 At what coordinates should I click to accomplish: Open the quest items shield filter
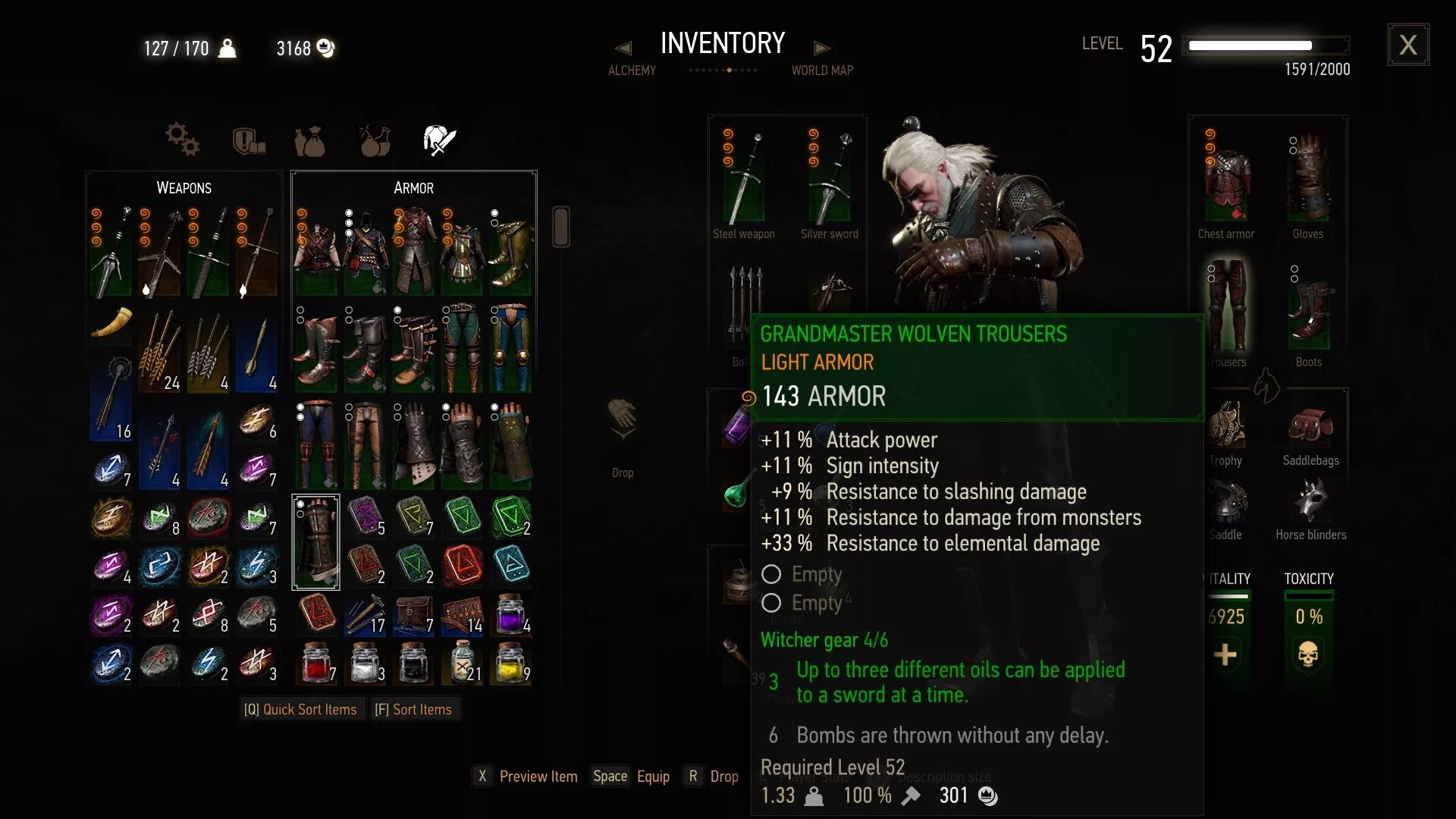(249, 141)
